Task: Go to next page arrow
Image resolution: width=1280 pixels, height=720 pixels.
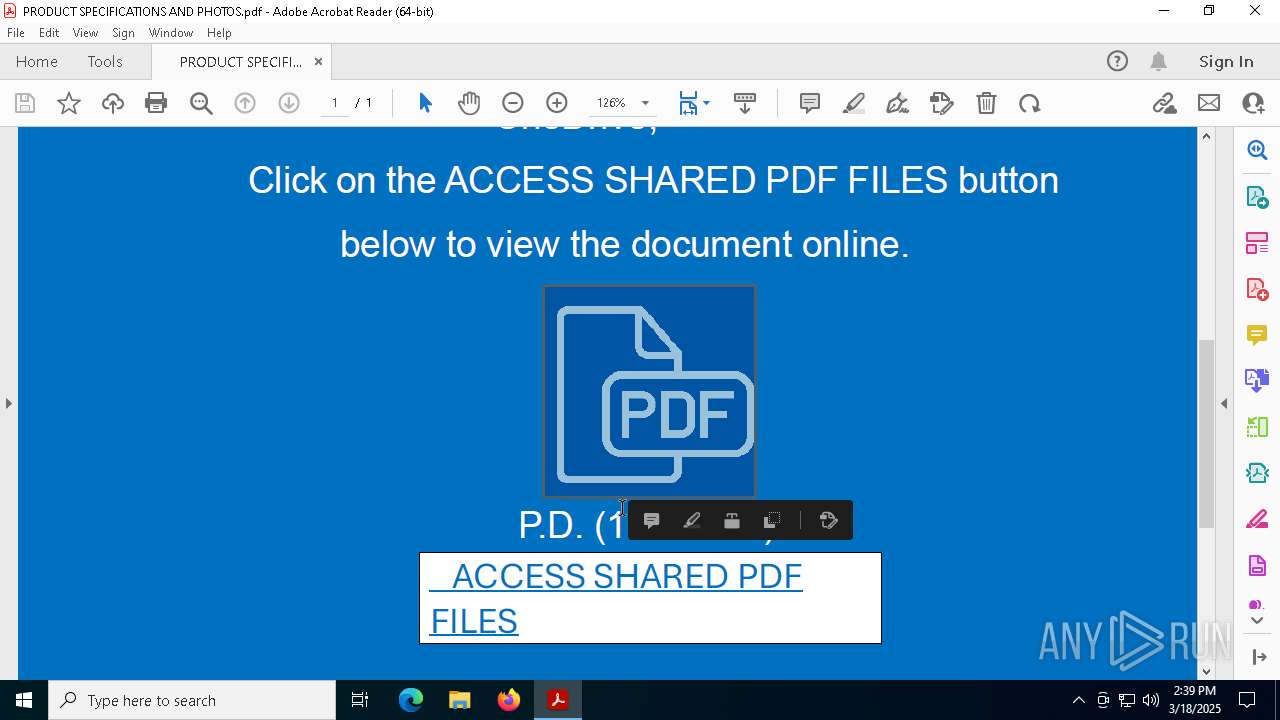Action: [289, 103]
